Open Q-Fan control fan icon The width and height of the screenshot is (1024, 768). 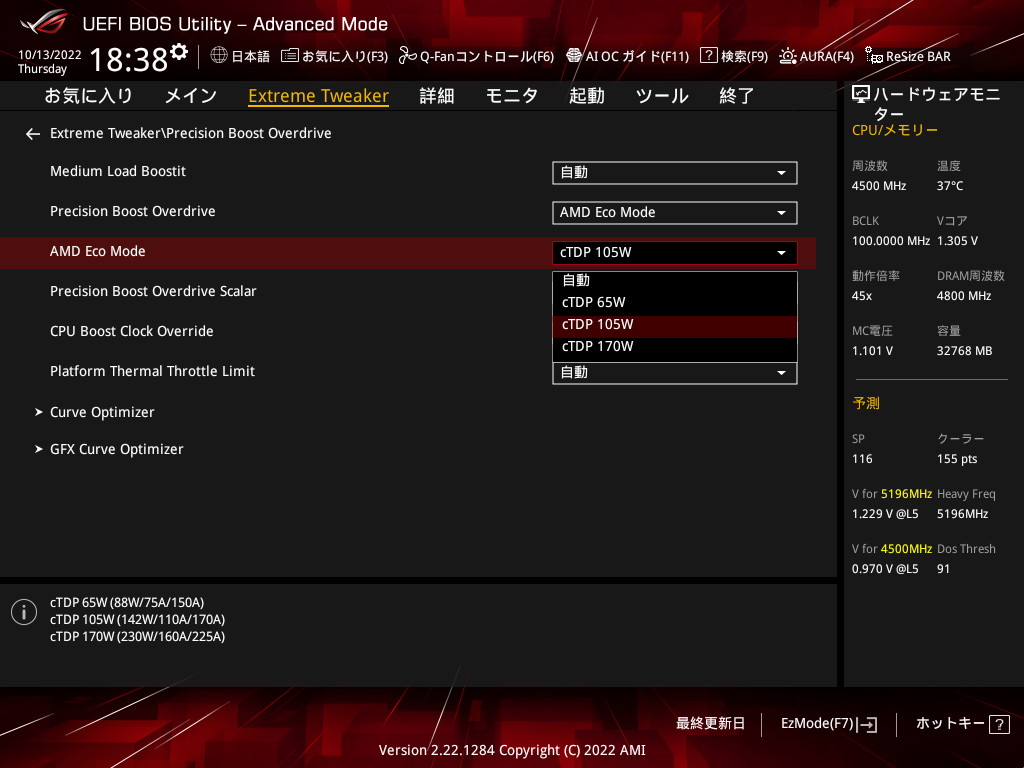408,56
